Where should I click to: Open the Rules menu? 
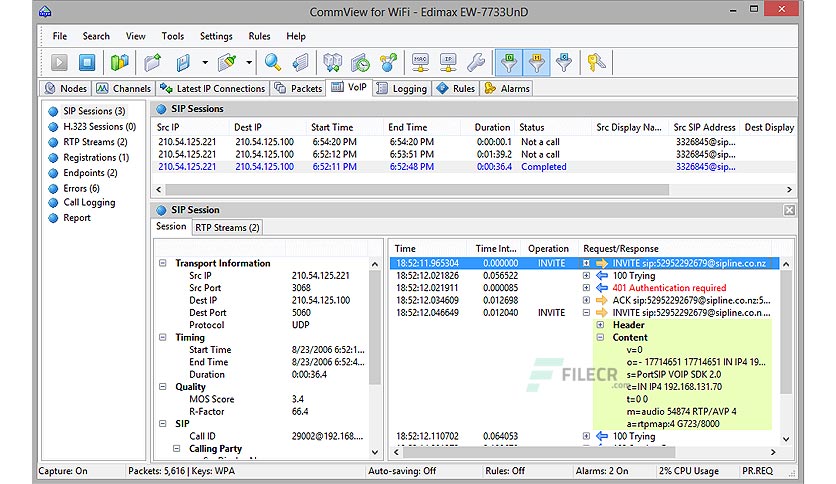coord(259,36)
